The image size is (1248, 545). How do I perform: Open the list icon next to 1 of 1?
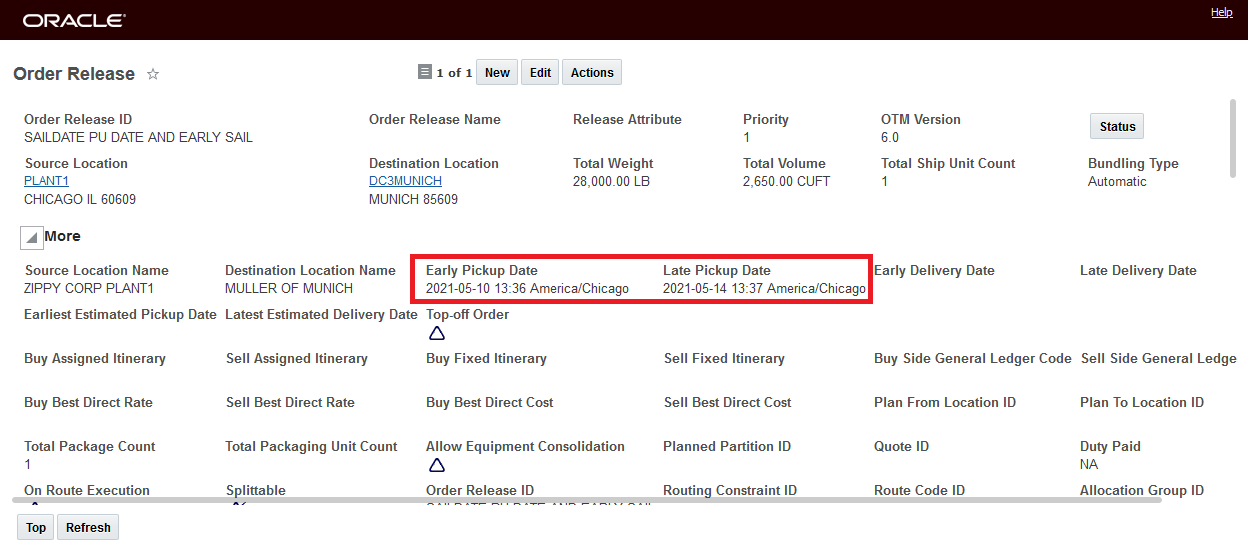(x=425, y=72)
